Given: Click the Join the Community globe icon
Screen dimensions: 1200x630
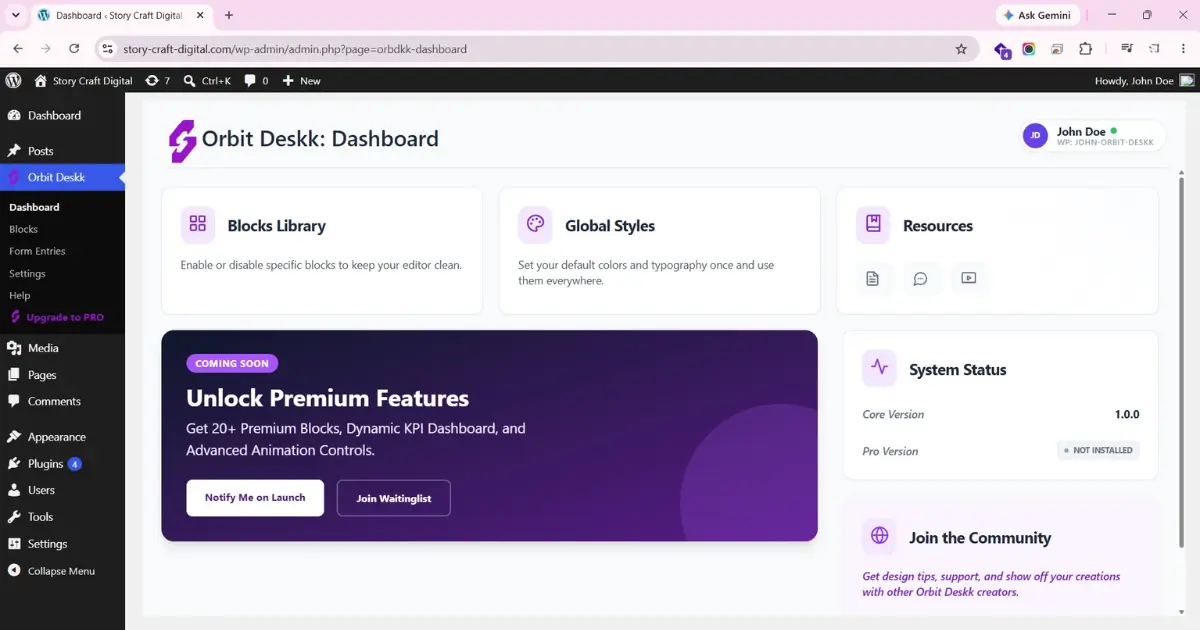Looking at the screenshot, I should tap(880, 536).
